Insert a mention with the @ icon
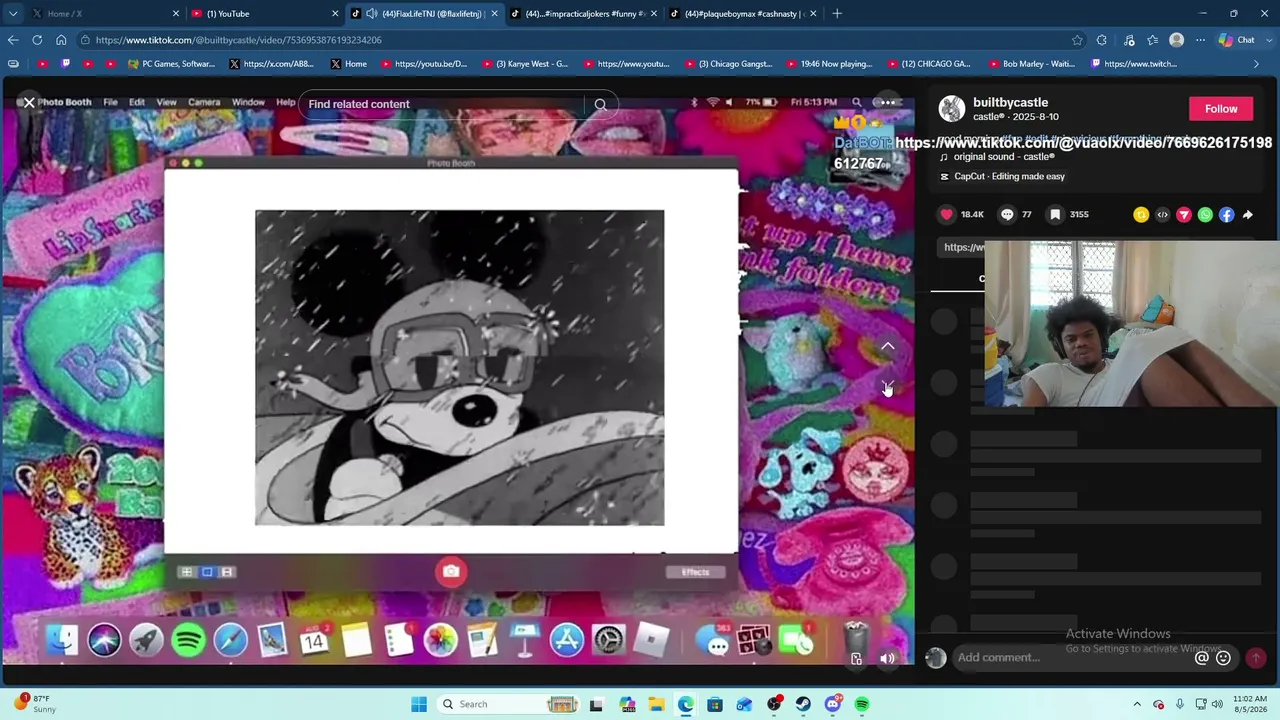The height and width of the screenshot is (720, 1280). (x=1202, y=658)
